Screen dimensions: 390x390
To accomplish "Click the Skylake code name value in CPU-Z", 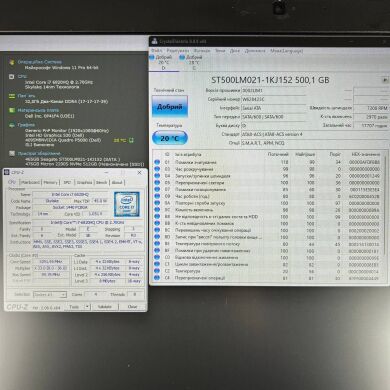I will tap(52, 201).
